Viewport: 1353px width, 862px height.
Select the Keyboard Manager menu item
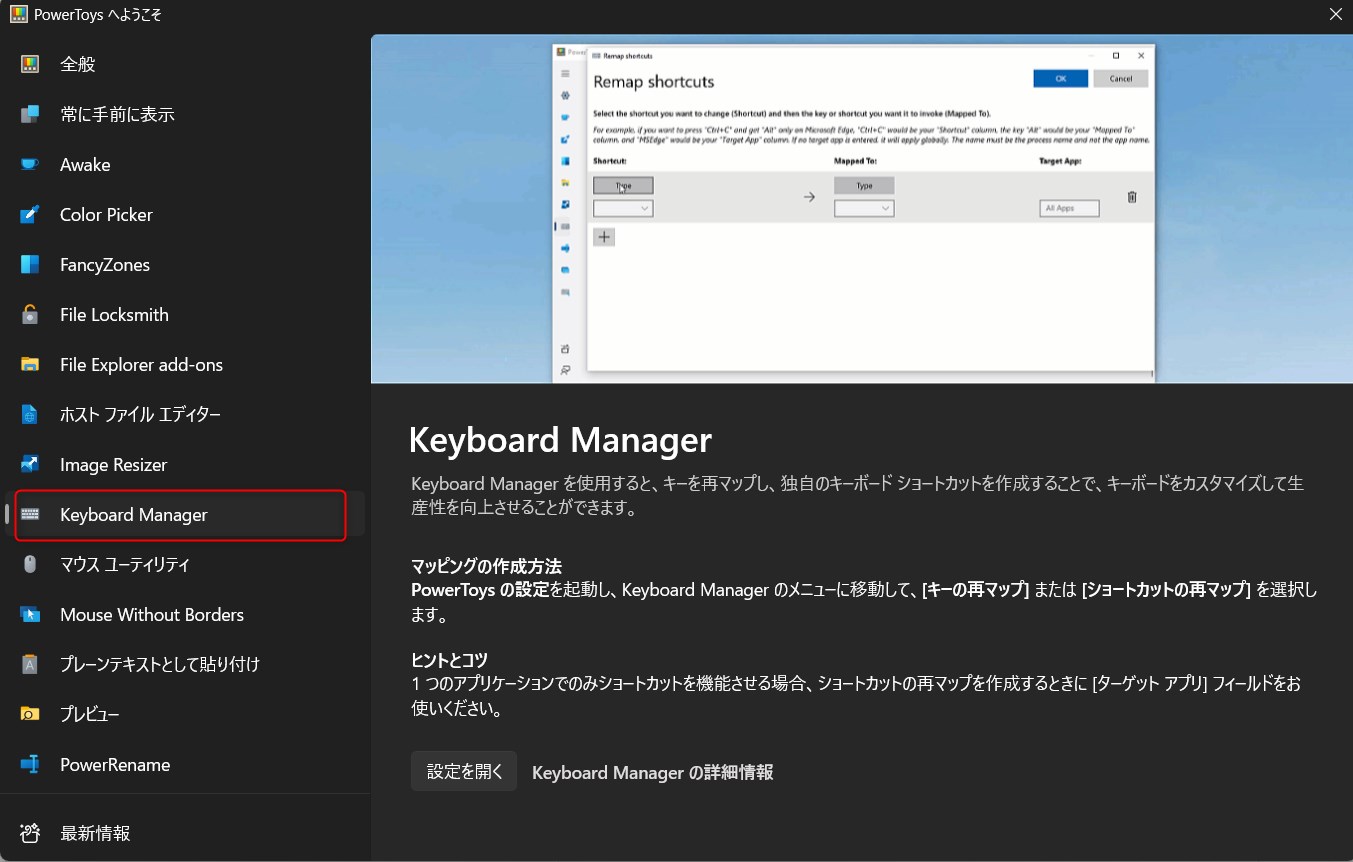(x=185, y=514)
